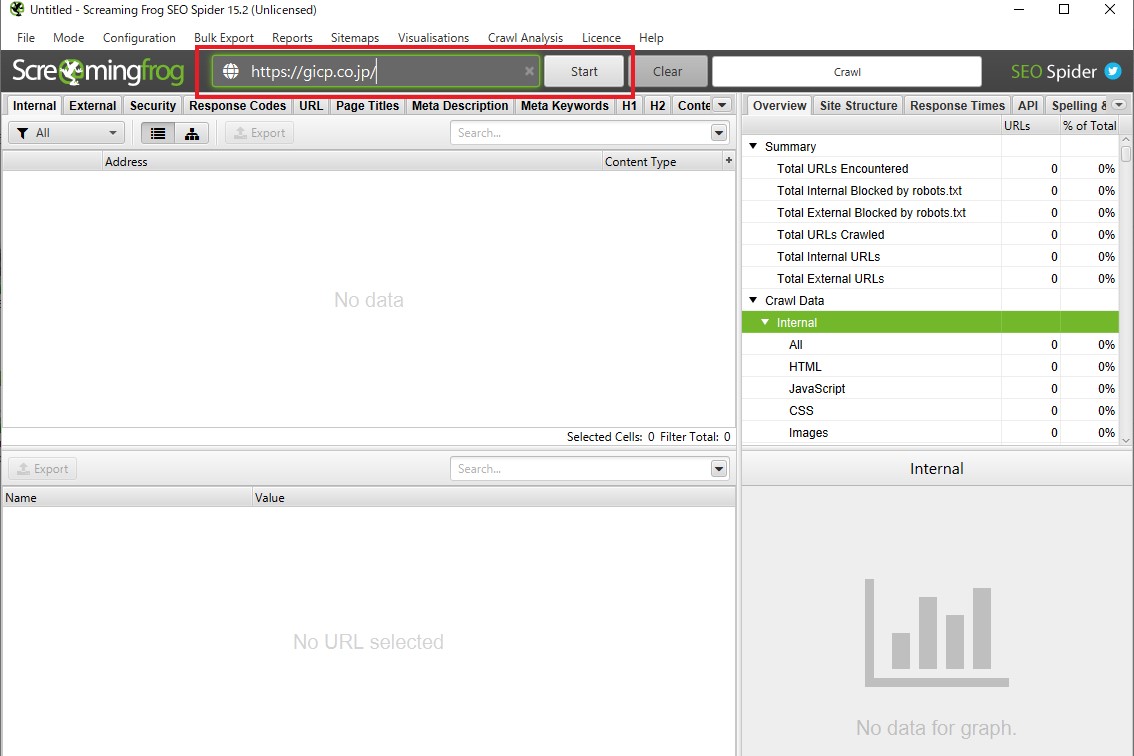Click the Screaming Frog logo

click(x=98, y=71)
